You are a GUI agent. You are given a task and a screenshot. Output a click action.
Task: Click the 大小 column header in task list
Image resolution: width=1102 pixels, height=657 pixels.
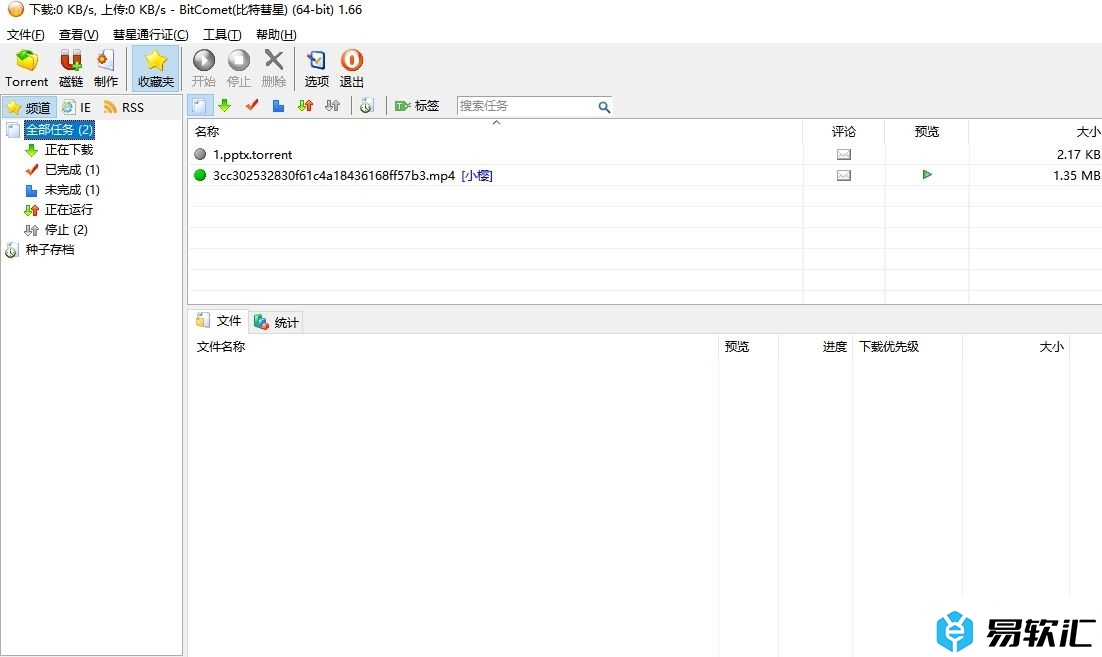point(1035,131)
